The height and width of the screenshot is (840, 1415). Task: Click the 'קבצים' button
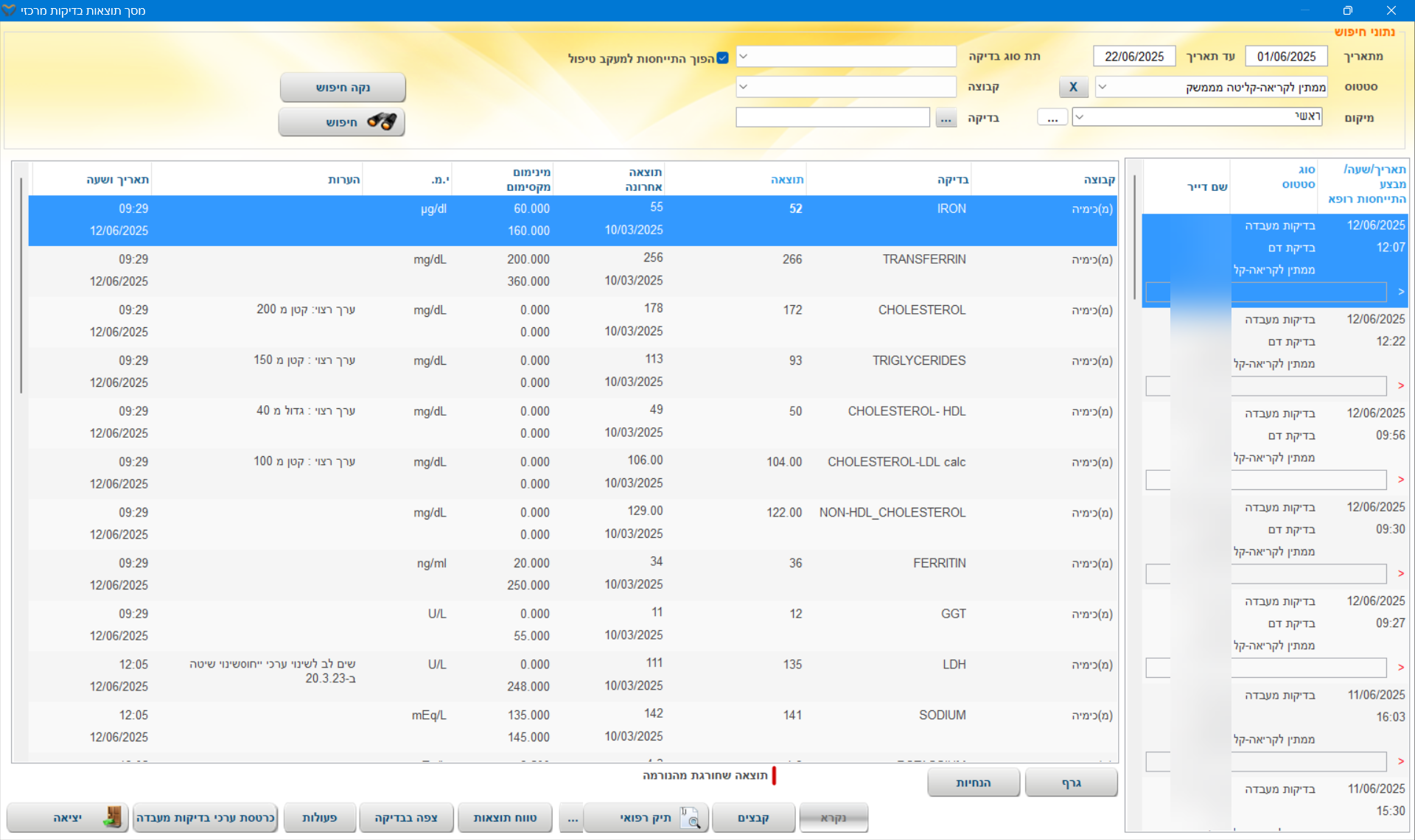pos(753,818)
